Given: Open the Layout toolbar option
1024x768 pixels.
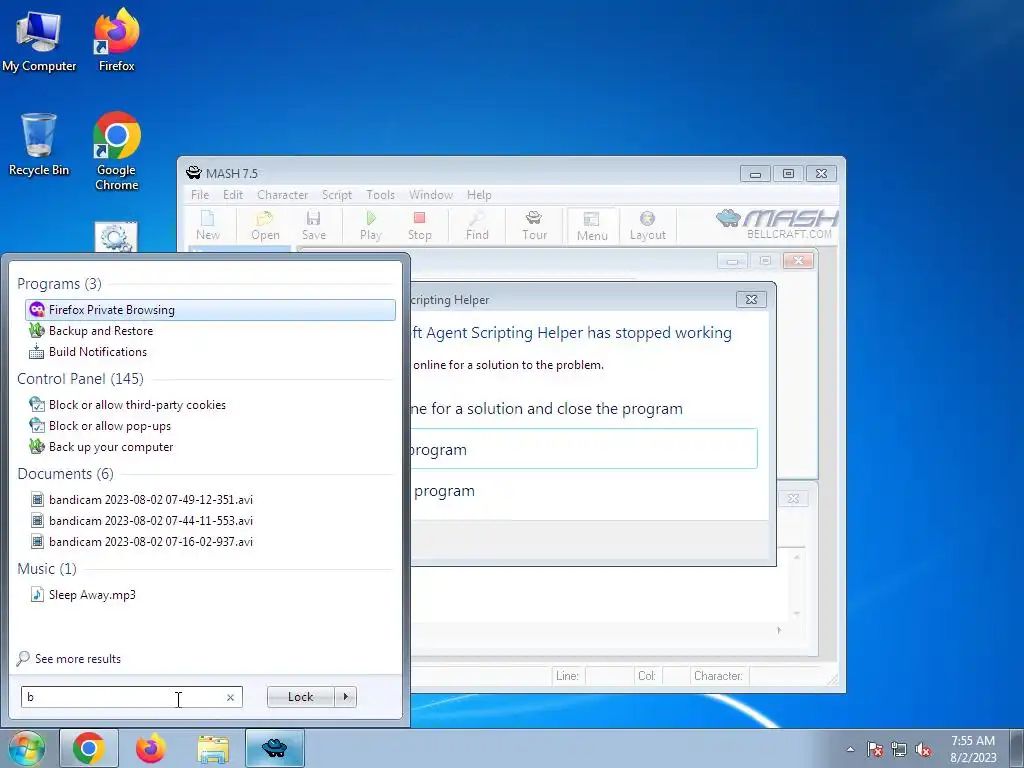Looking at the screenshot, I should (647, 226).
